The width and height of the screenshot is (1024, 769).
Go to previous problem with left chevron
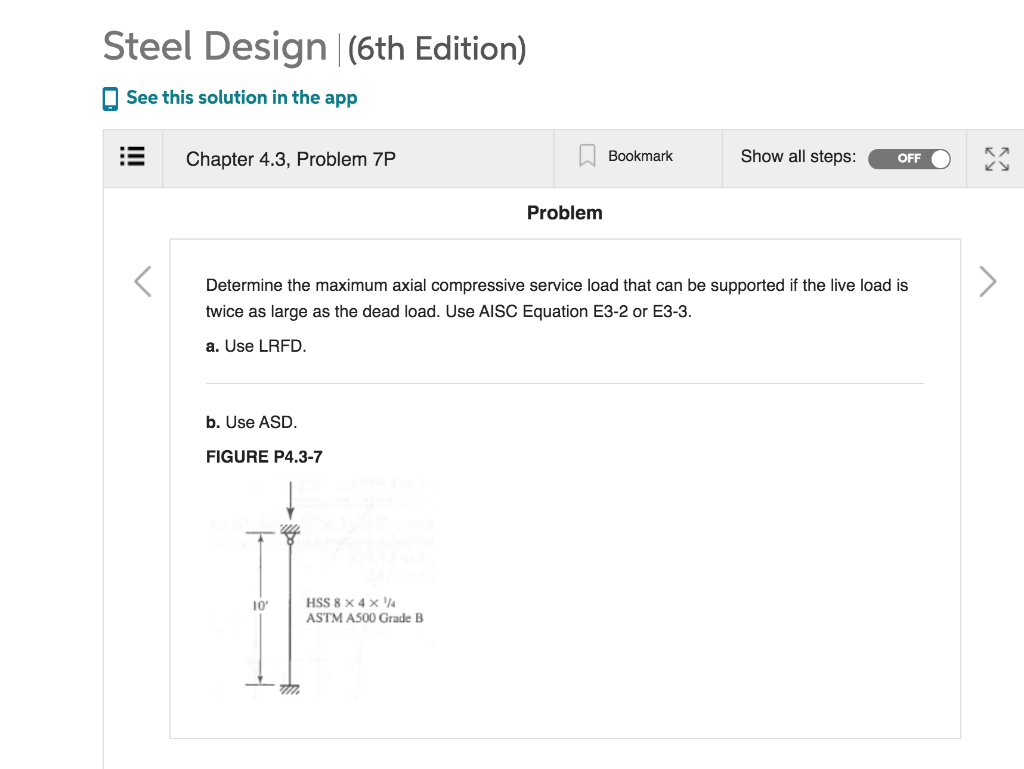point(143,281)
